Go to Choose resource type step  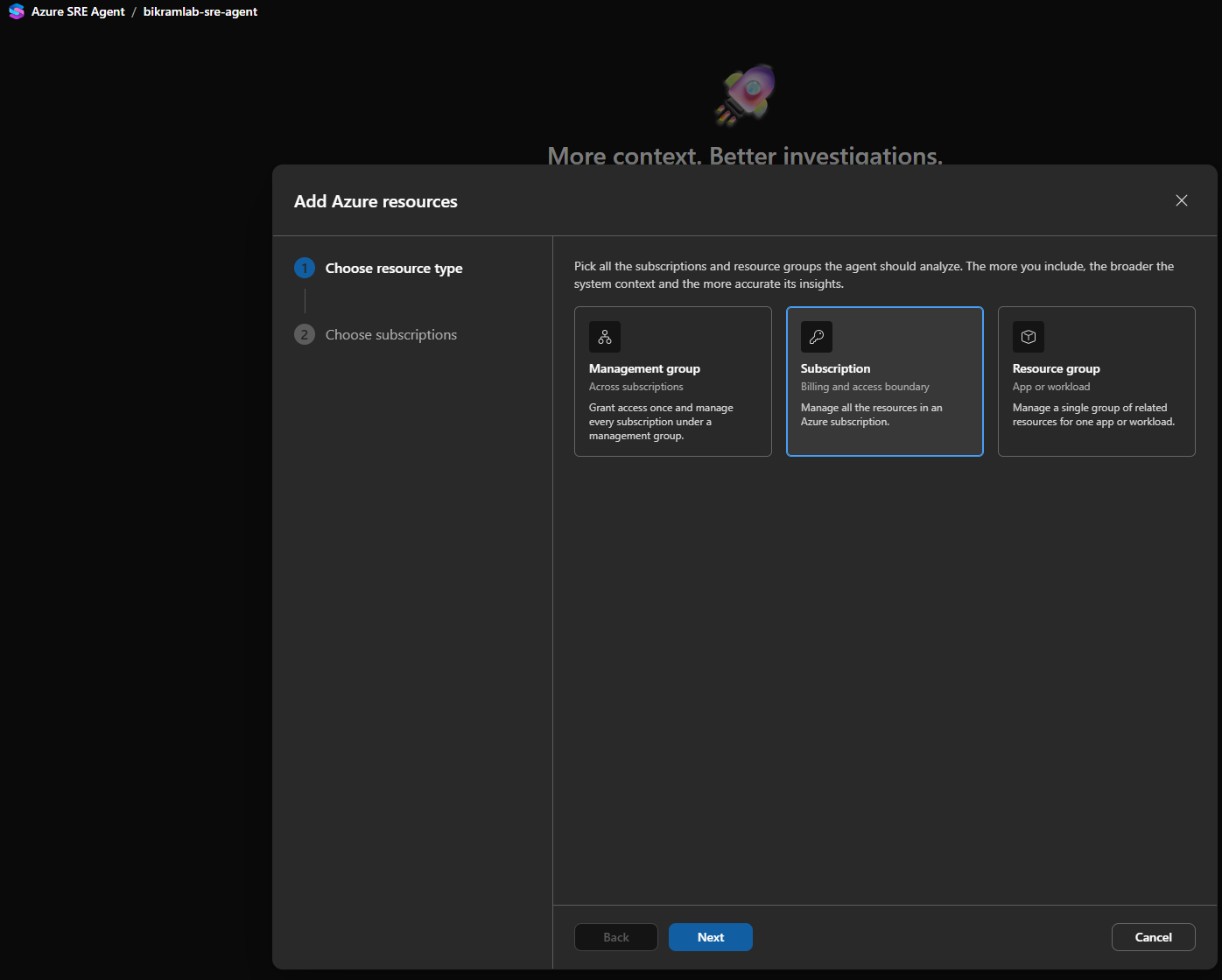pyautogui.click(x=394, y=268)
